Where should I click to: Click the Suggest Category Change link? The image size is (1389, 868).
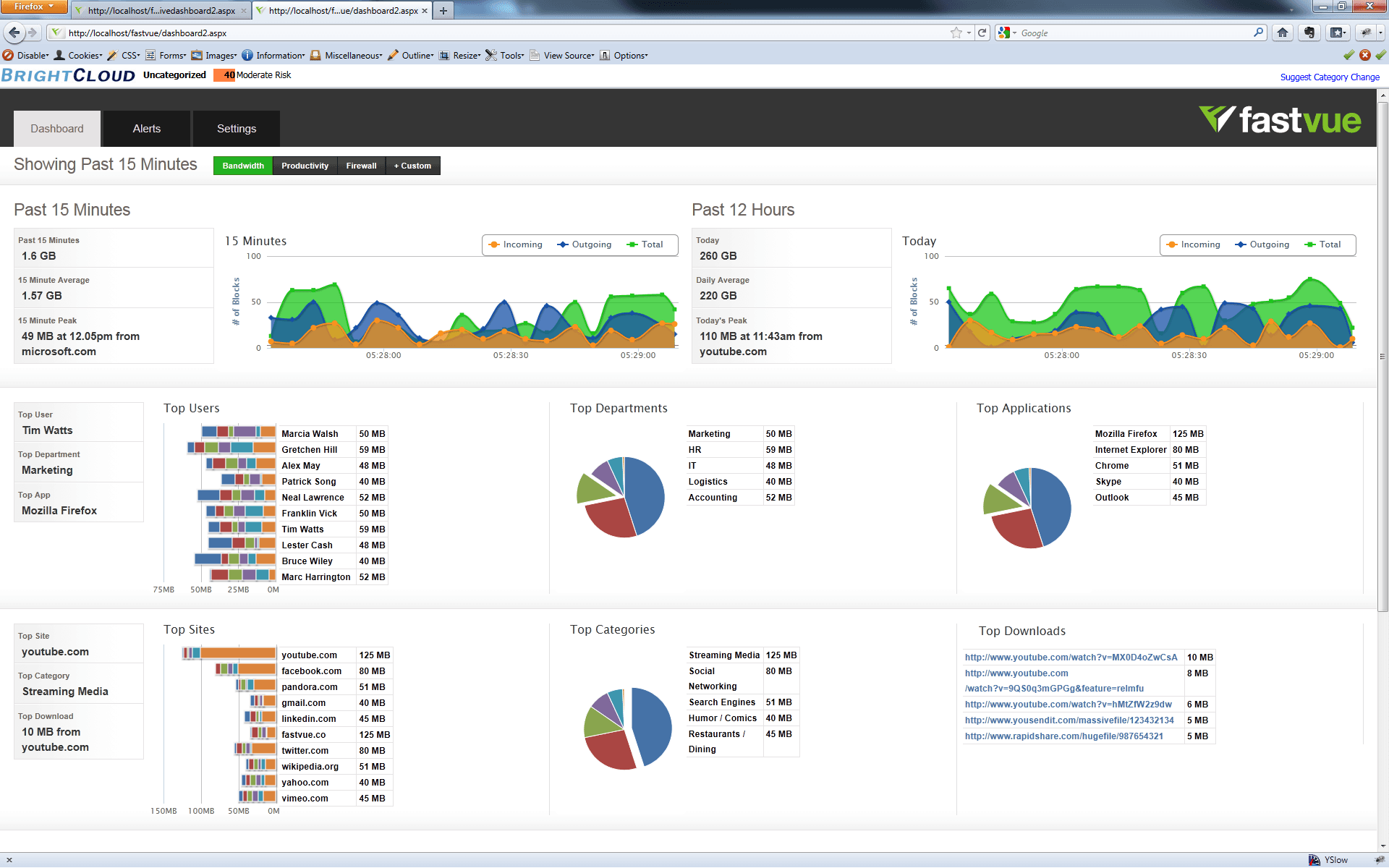click(x=1330, y=77)
